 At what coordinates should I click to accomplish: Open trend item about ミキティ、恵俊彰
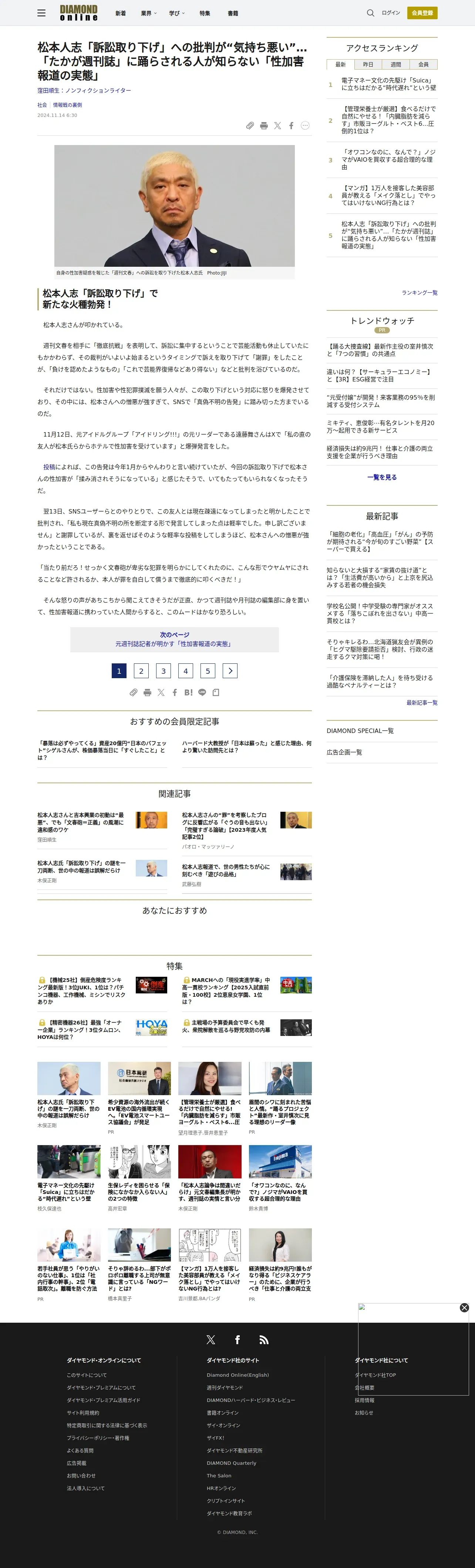pyautogui.click(x=381, y=426)
